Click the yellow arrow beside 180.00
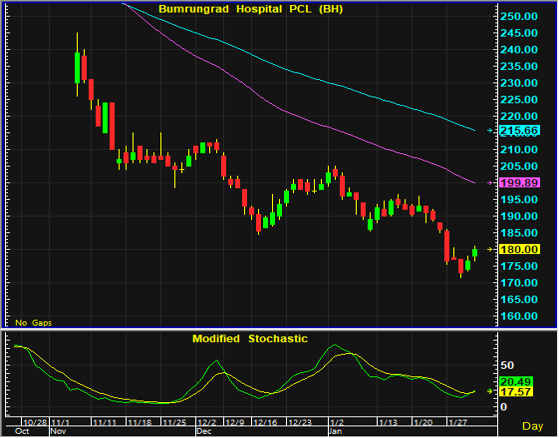Screen dimensions: 559x438 coord(490,249)
